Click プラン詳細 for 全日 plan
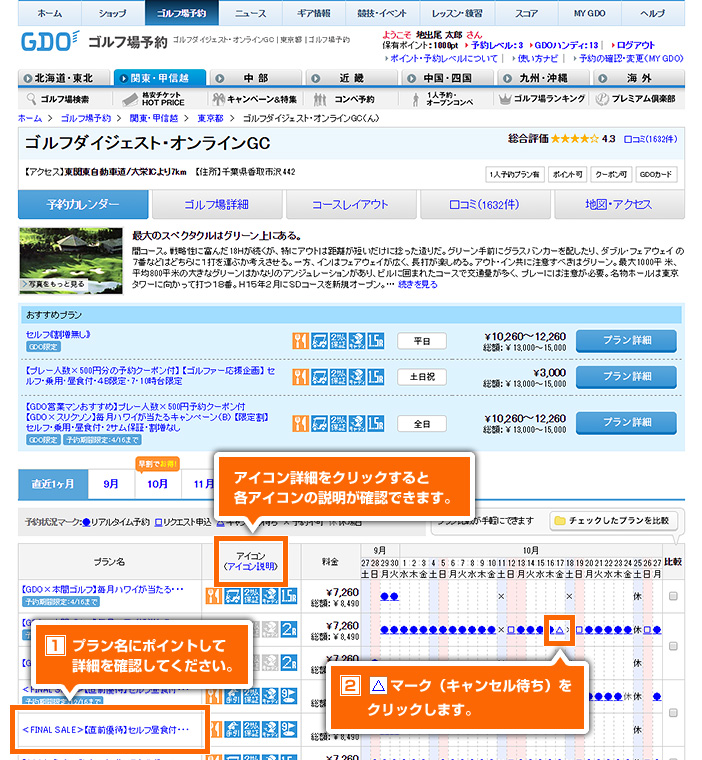This screenshot has width=702, height=760. (626, 423)
